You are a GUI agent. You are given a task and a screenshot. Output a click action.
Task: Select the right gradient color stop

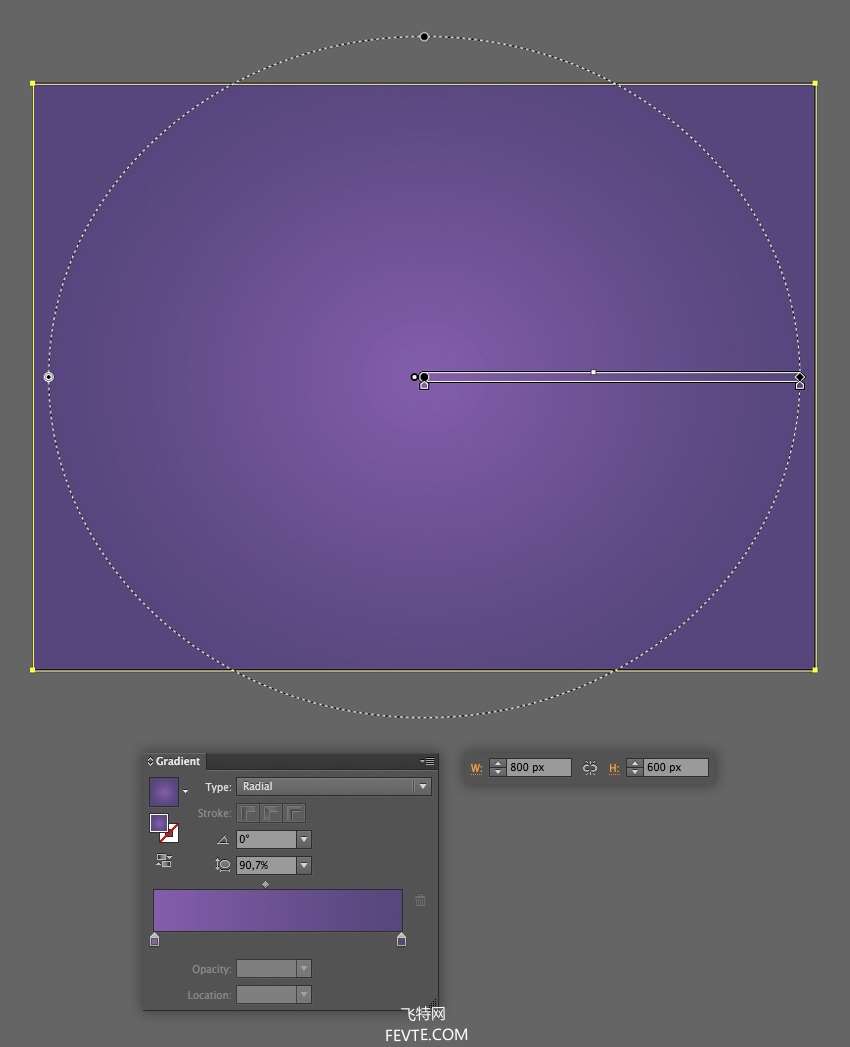(401, 939)
